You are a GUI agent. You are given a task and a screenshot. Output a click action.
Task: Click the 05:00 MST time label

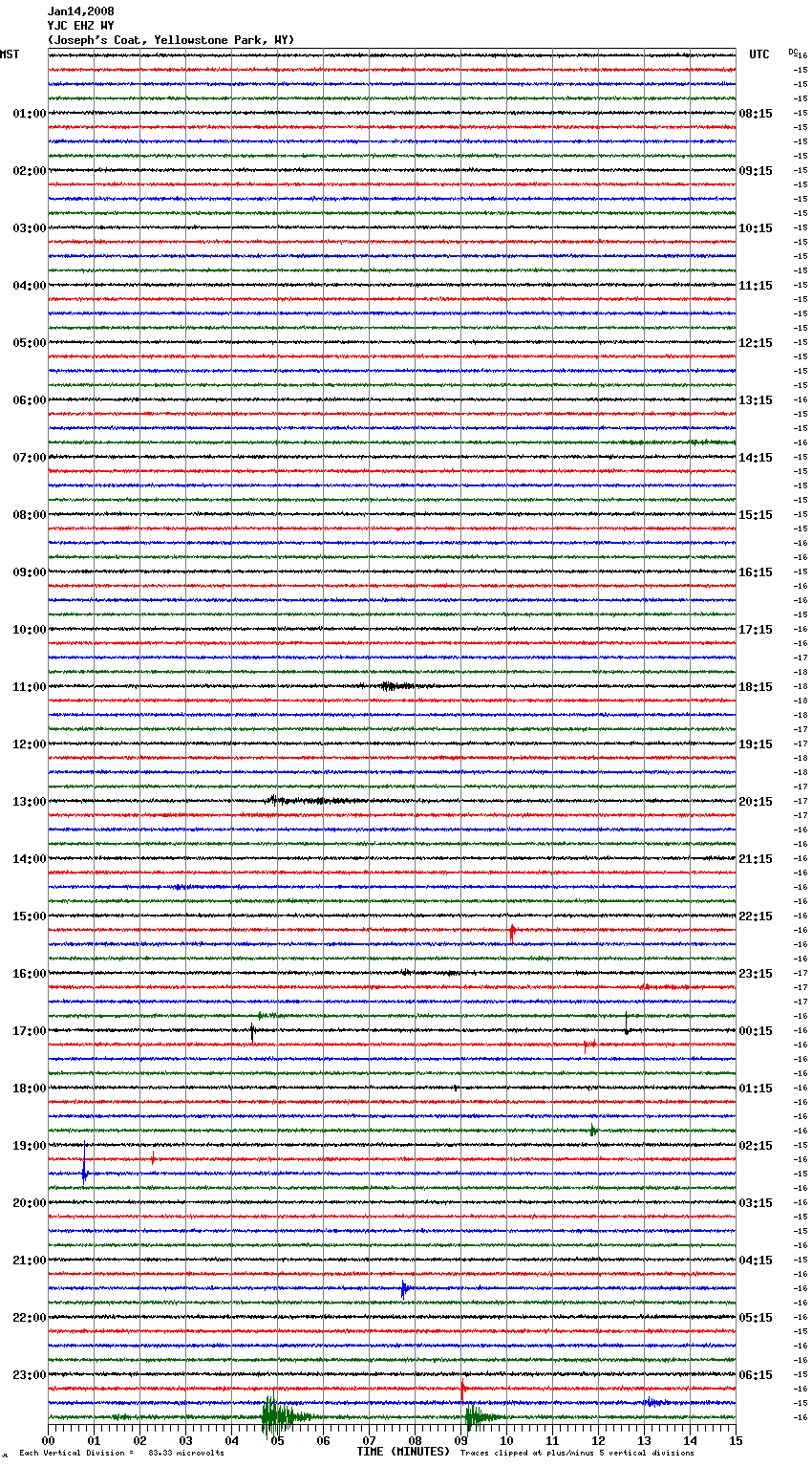pyautogui.click(x=30, y=343)
